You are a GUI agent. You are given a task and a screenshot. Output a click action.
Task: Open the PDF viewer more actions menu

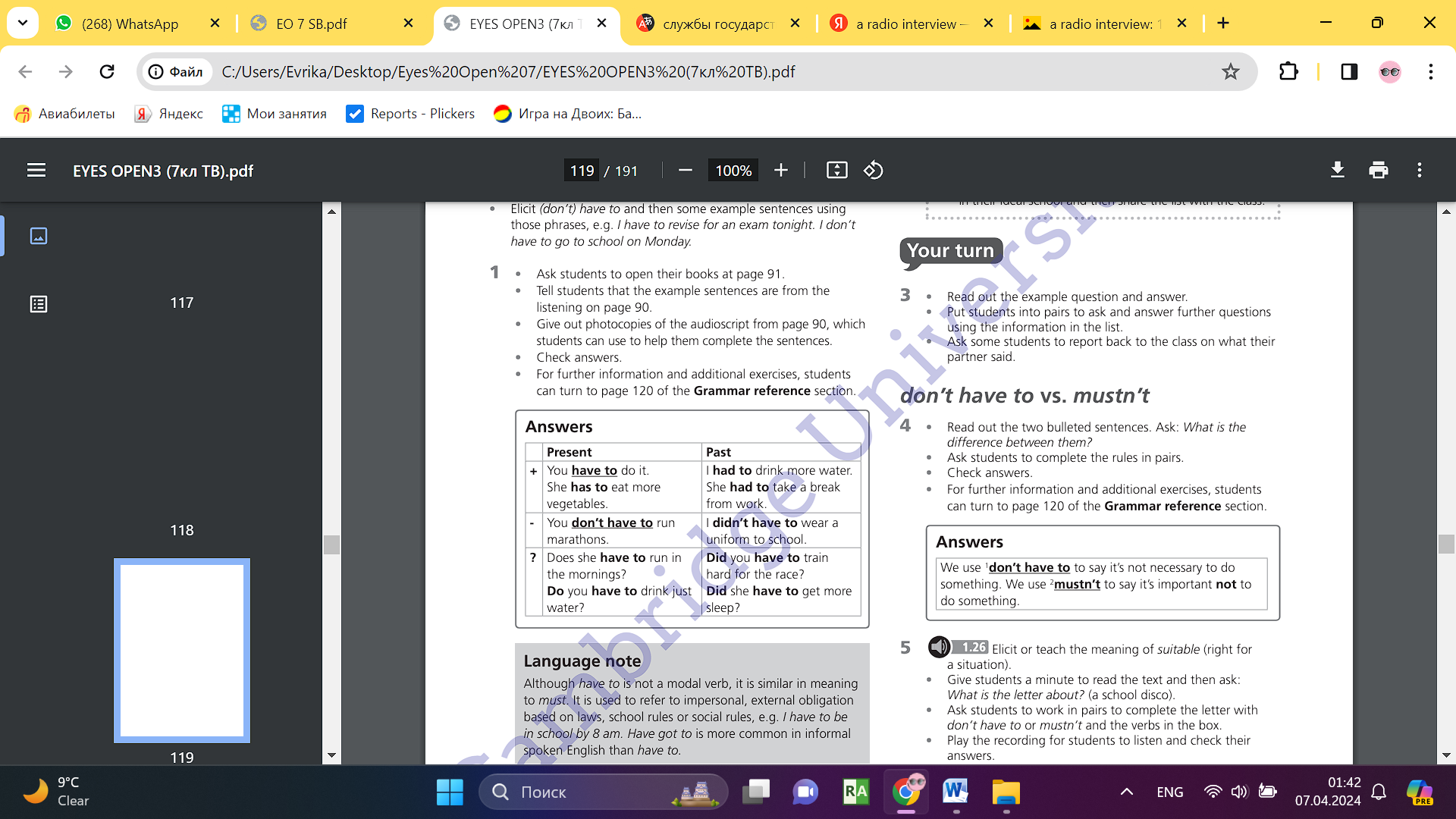click(x=1420, y=171)
